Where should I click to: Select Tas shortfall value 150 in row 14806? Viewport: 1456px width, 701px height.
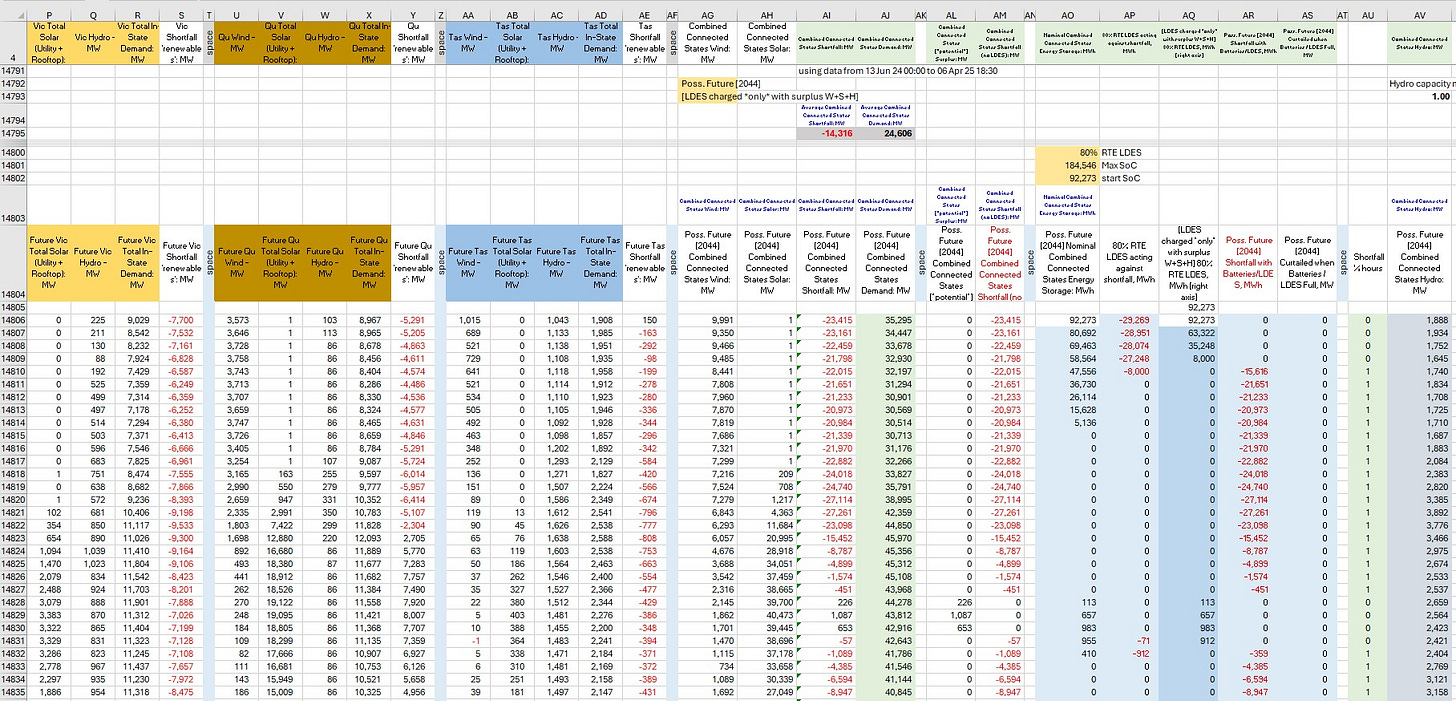644,319
